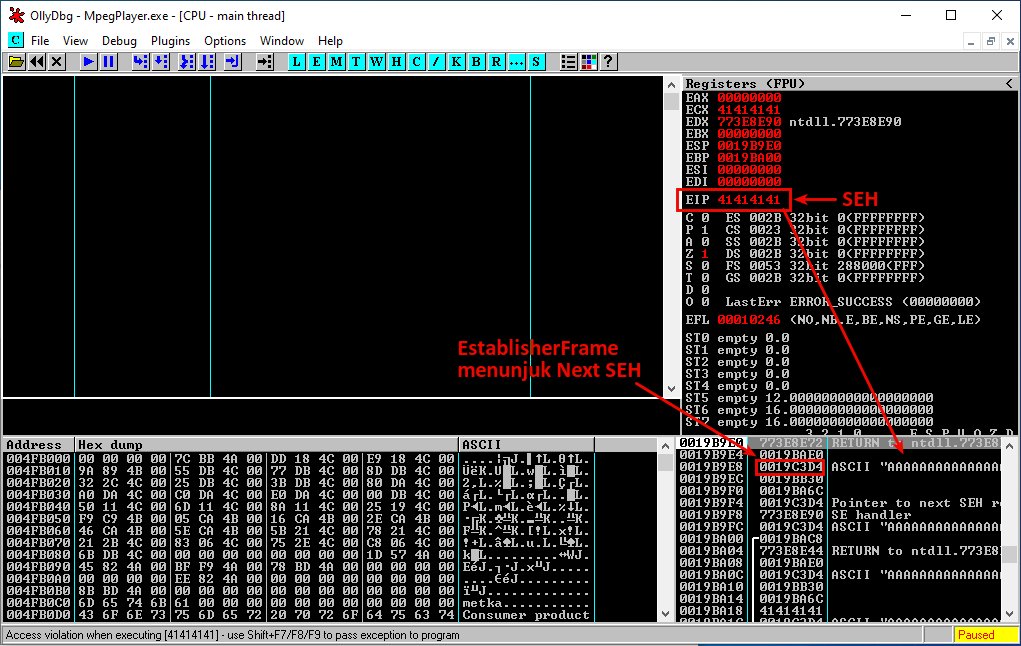Show Windows with the W button
The image size is (1021, 646).
point(376,62)
